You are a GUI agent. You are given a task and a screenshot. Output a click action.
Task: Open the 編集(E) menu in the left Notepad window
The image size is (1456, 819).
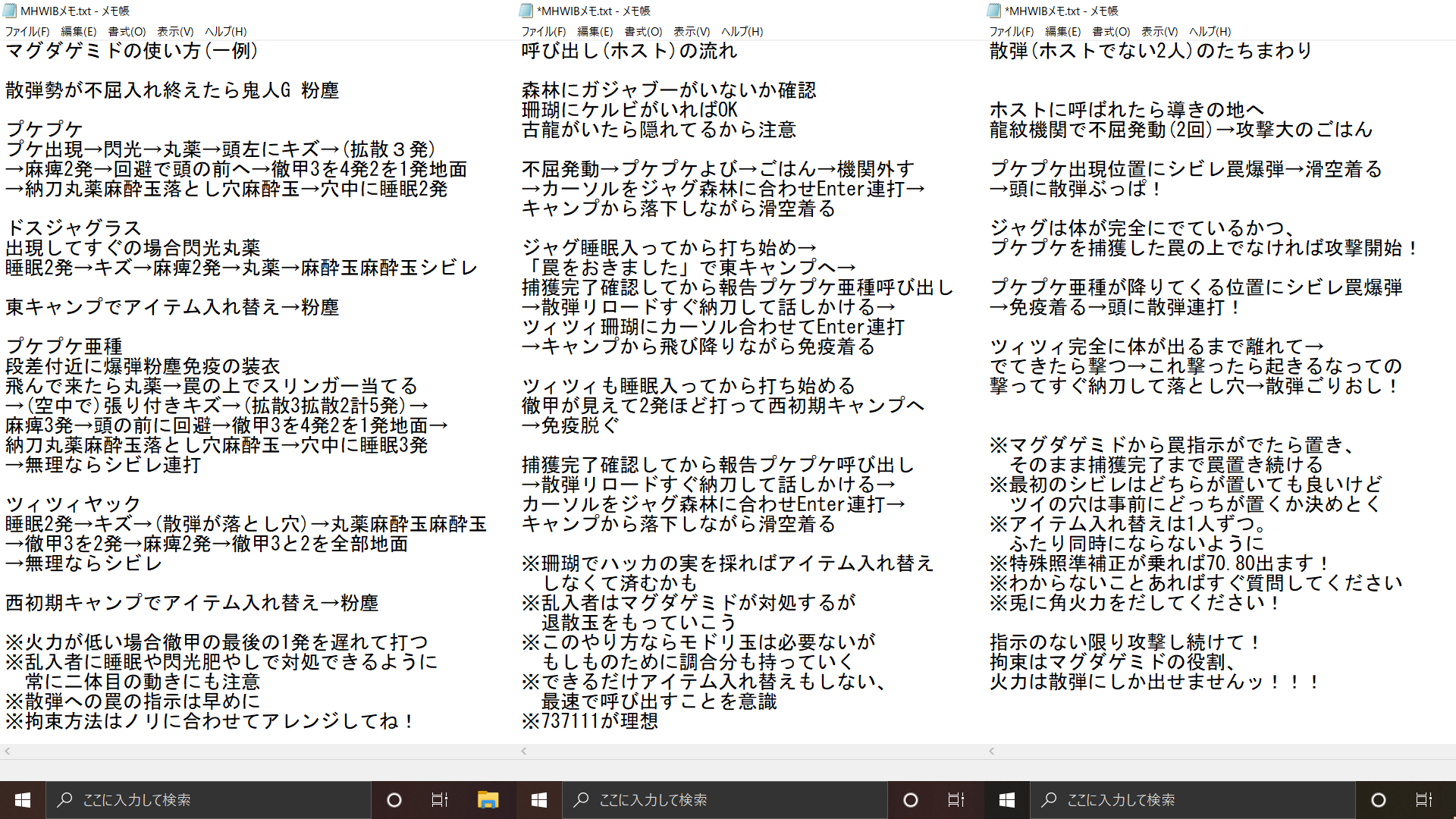pos(79,32)
